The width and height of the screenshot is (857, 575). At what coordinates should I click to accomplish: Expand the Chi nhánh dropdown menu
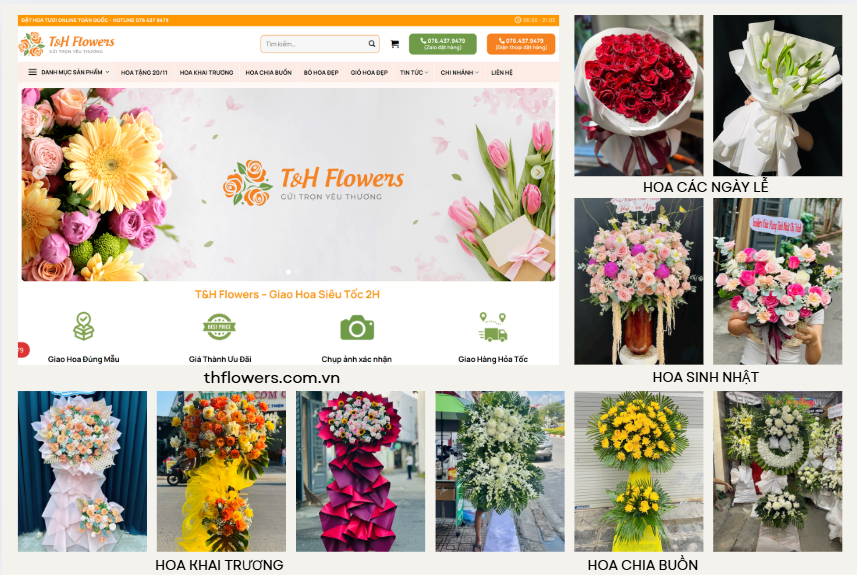[459, 72]
